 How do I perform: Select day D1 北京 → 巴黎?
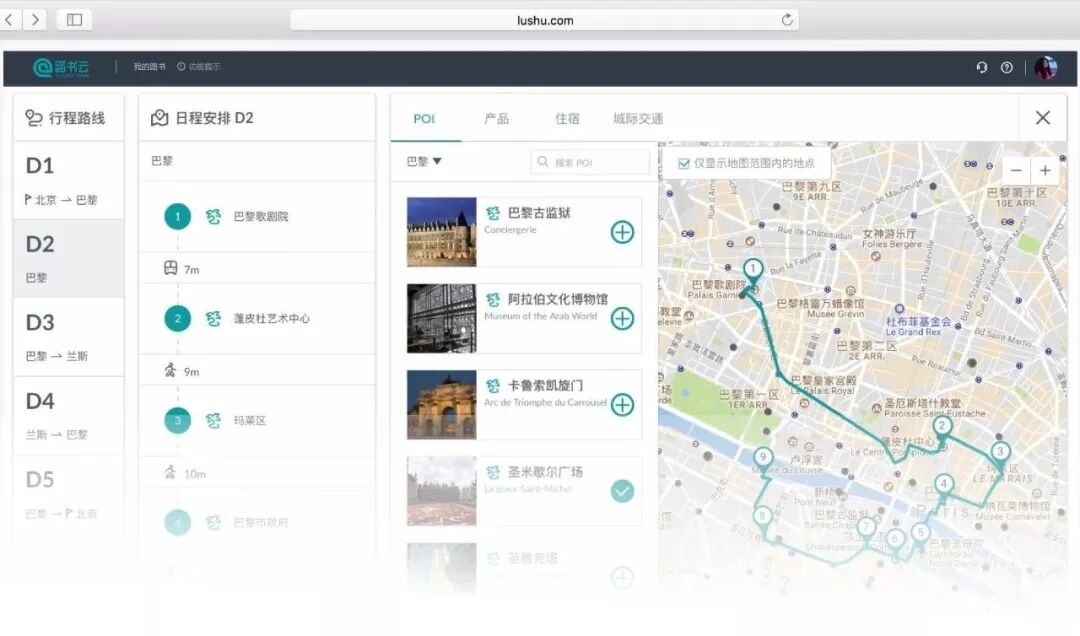[68, 181]
